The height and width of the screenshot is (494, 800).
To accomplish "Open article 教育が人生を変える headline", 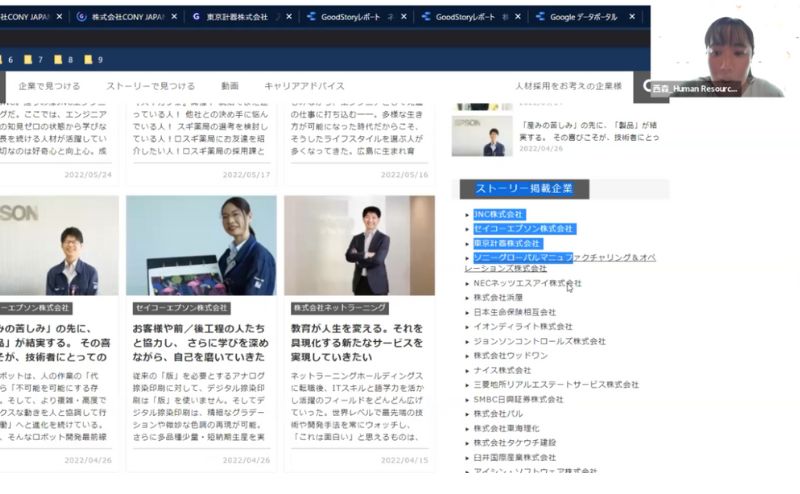I will coord(357,342).
